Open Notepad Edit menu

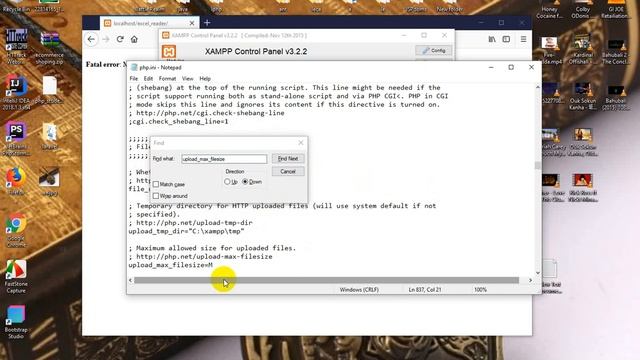(x=148, y=78)
